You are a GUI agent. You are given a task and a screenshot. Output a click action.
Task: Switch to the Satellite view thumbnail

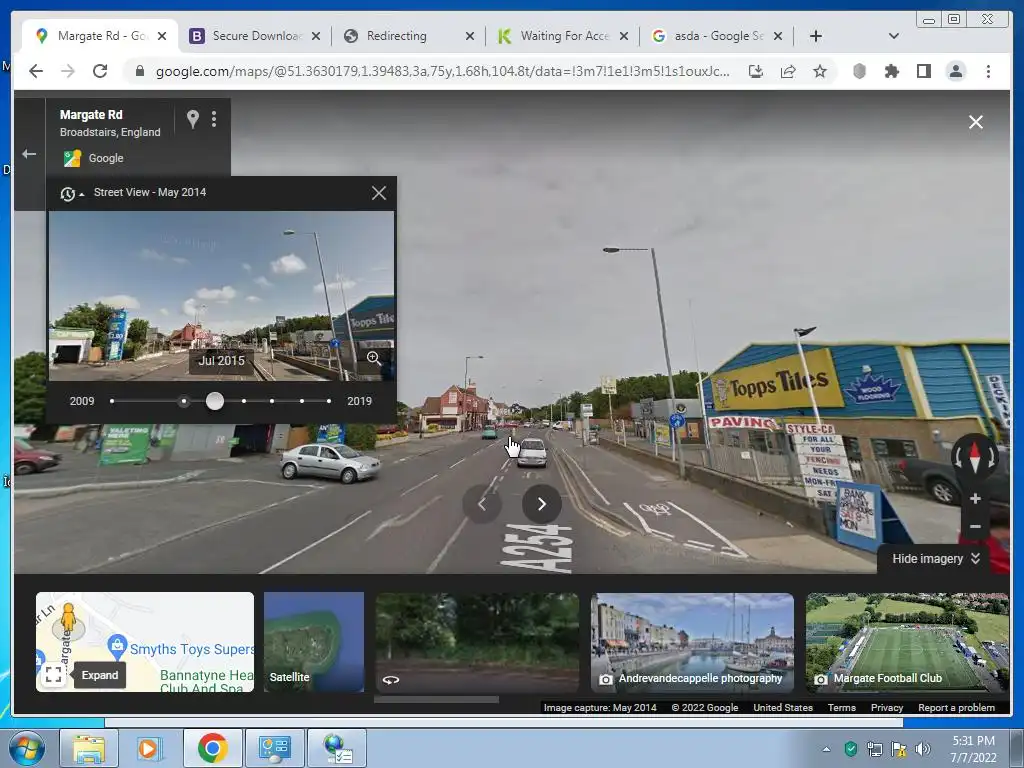[313, 642]
